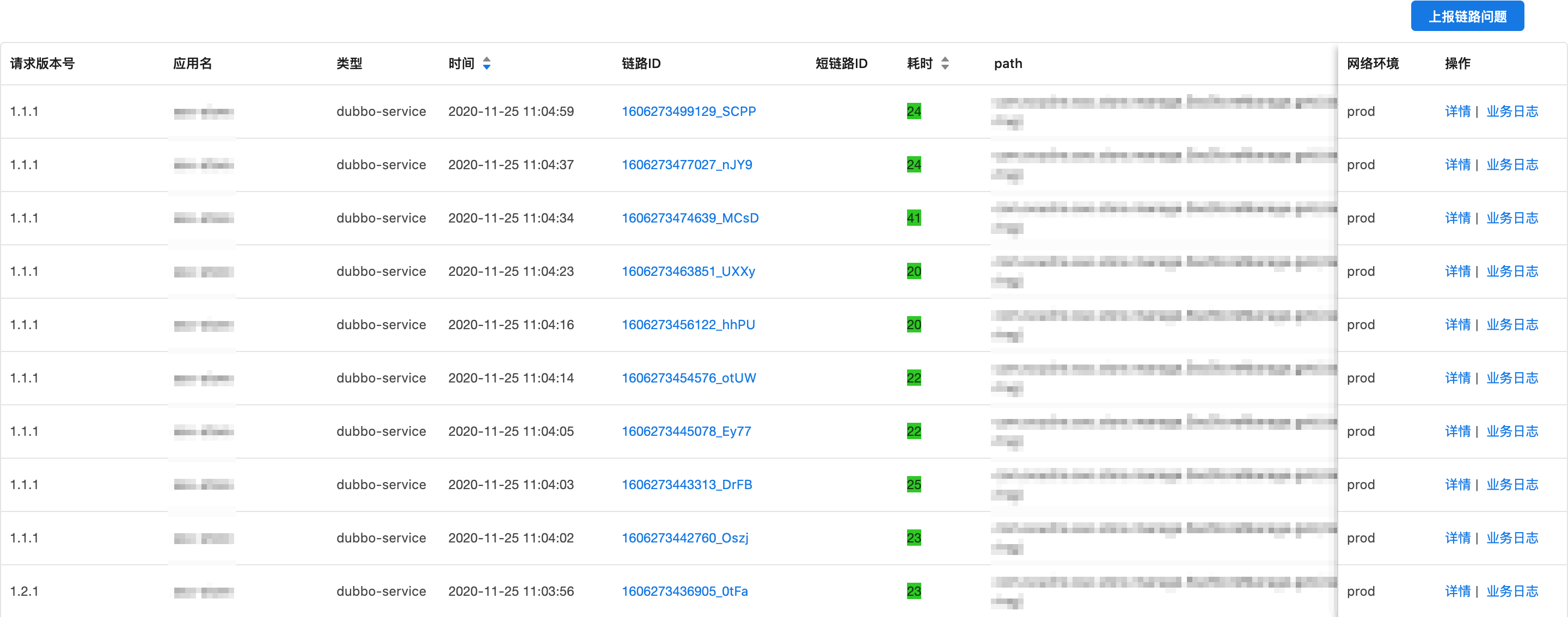
Task: Click 详情 for trace 1606273445078_Ey77 row
Action: [x=1457, y=431]
